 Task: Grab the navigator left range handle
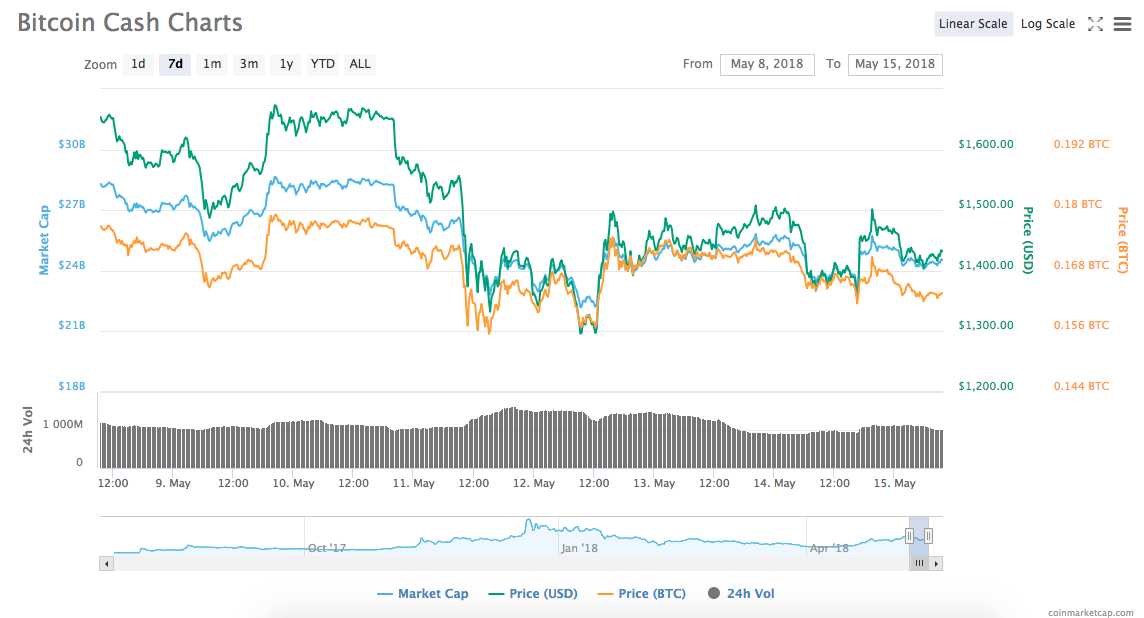click(x=909, y=536)
